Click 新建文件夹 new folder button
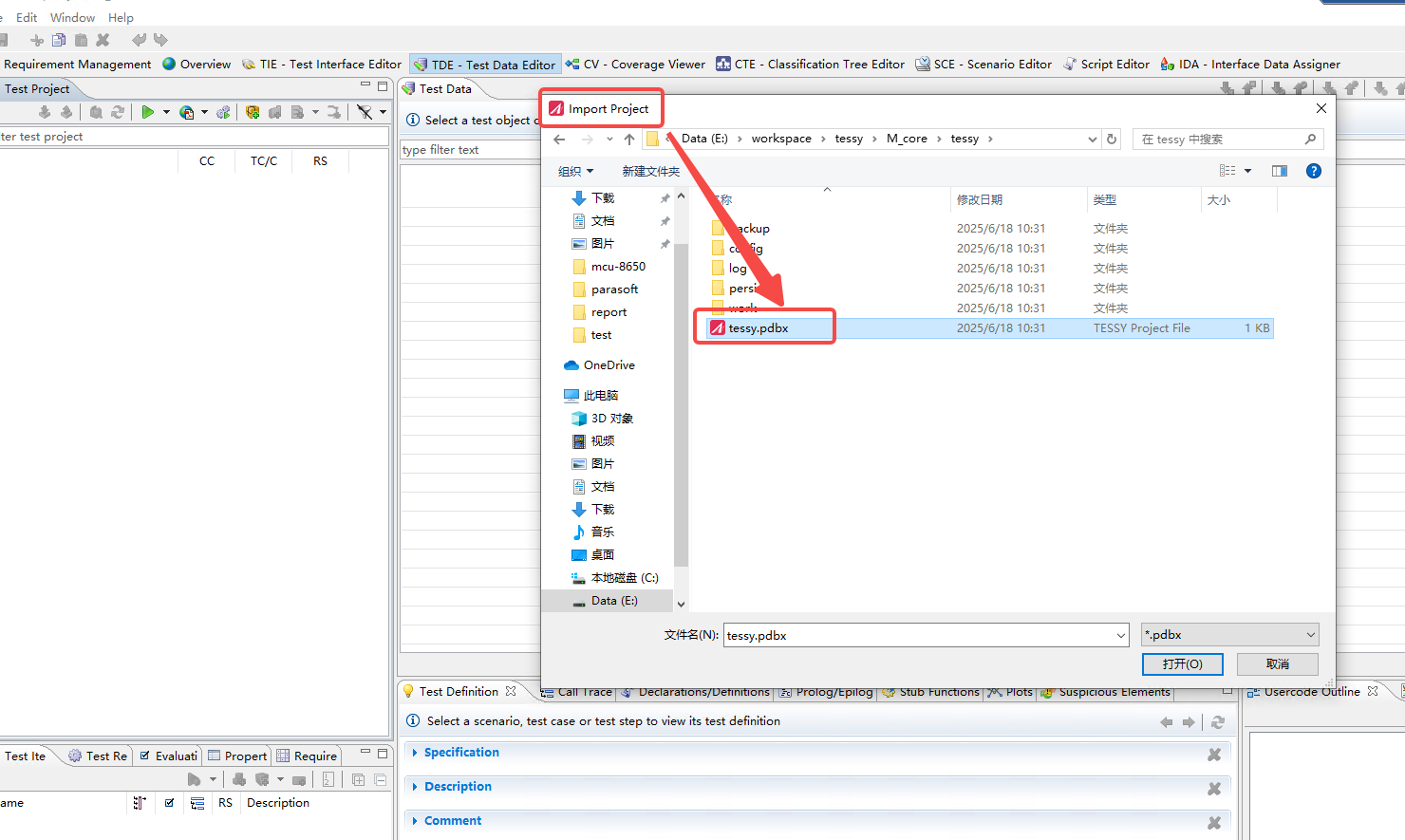The image size is (1405, 840). click(651, 172)
